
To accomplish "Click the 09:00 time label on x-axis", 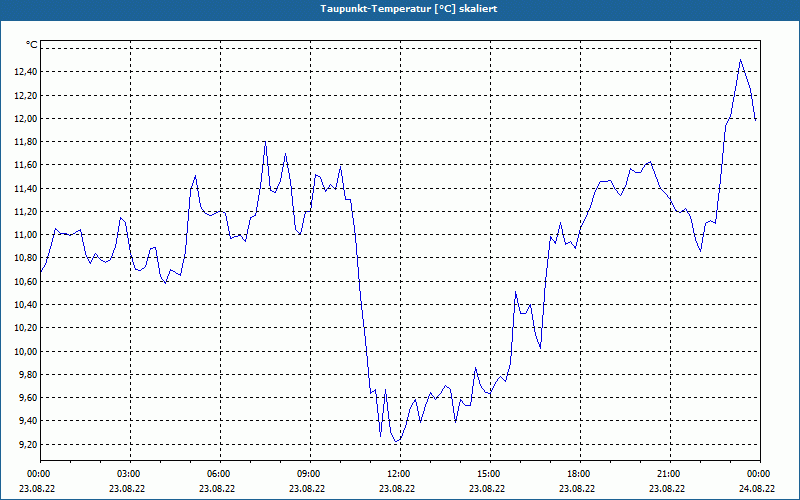I will coord(310,474).
